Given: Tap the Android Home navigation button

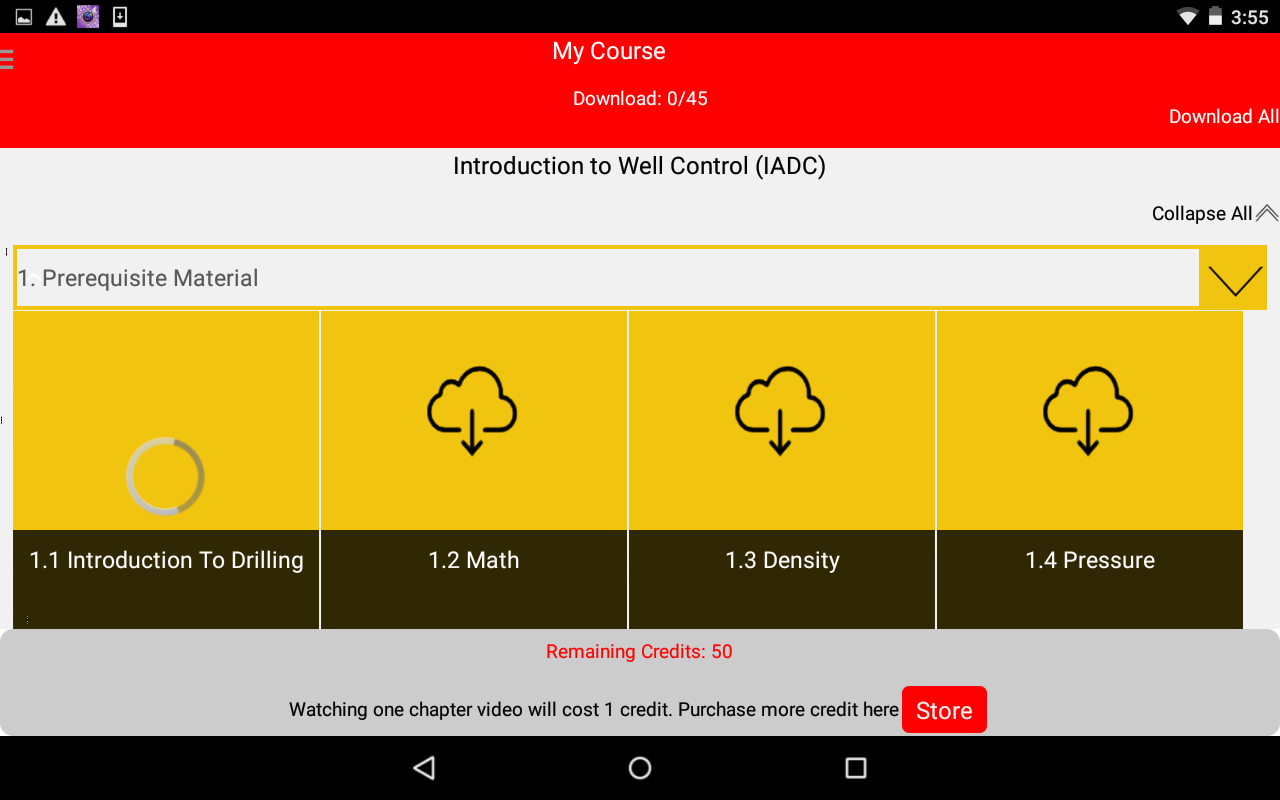Looking at the screenshot, I should [640, 768].
